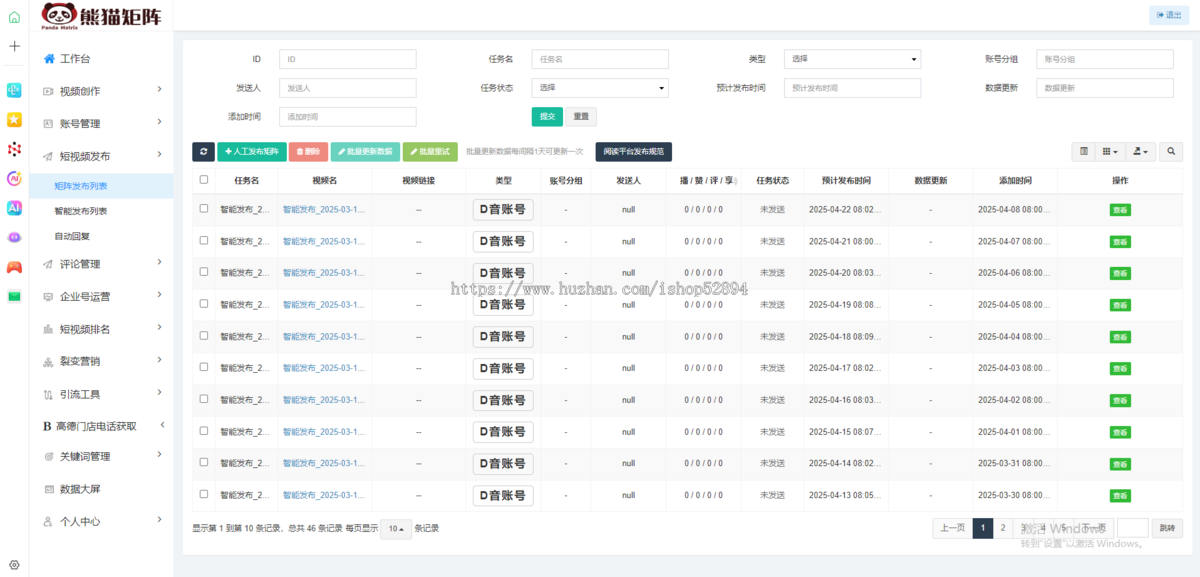This screenshot has width=1200, height=577.
Task: Open the red gamepad app icon
Action: (x=14, y=267)
